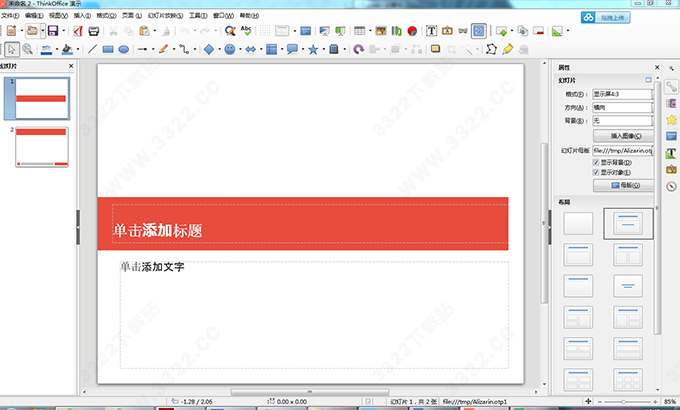Image resolution: width=680 pixels, height=410 pixels.
Task: Expand the Open folder dropdown arrow
Action: [42, 31]
